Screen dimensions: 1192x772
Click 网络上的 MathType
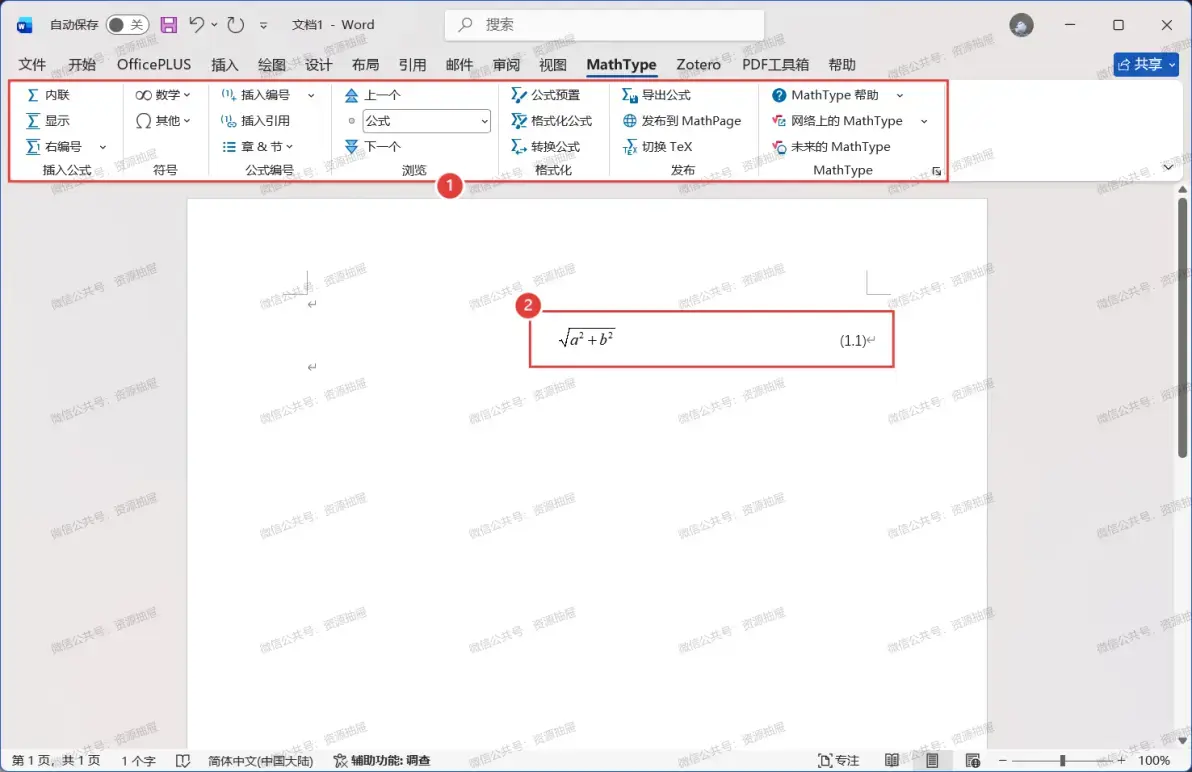(x=837, y=121)
